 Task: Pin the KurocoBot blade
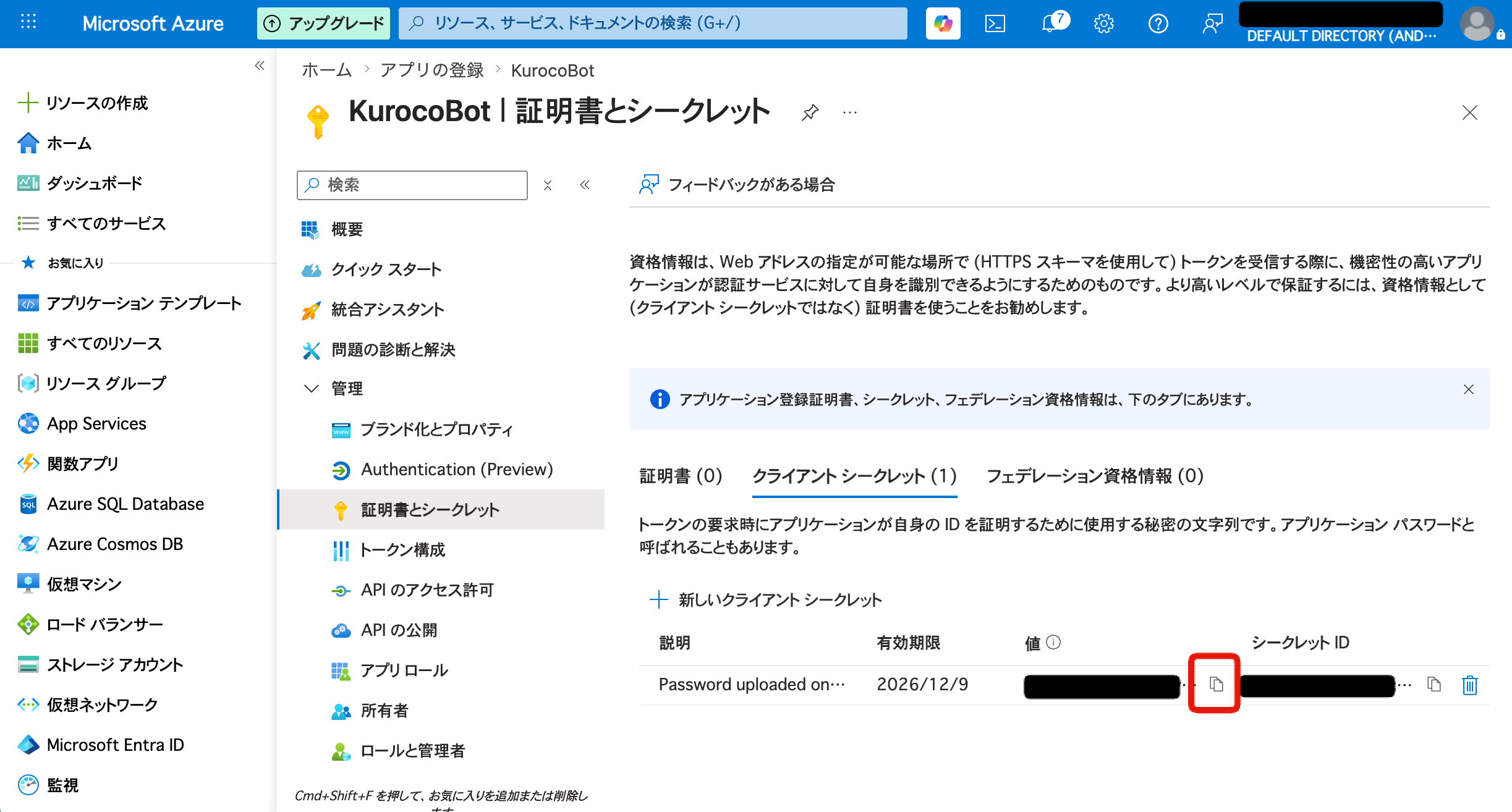(x=810, y=112)
